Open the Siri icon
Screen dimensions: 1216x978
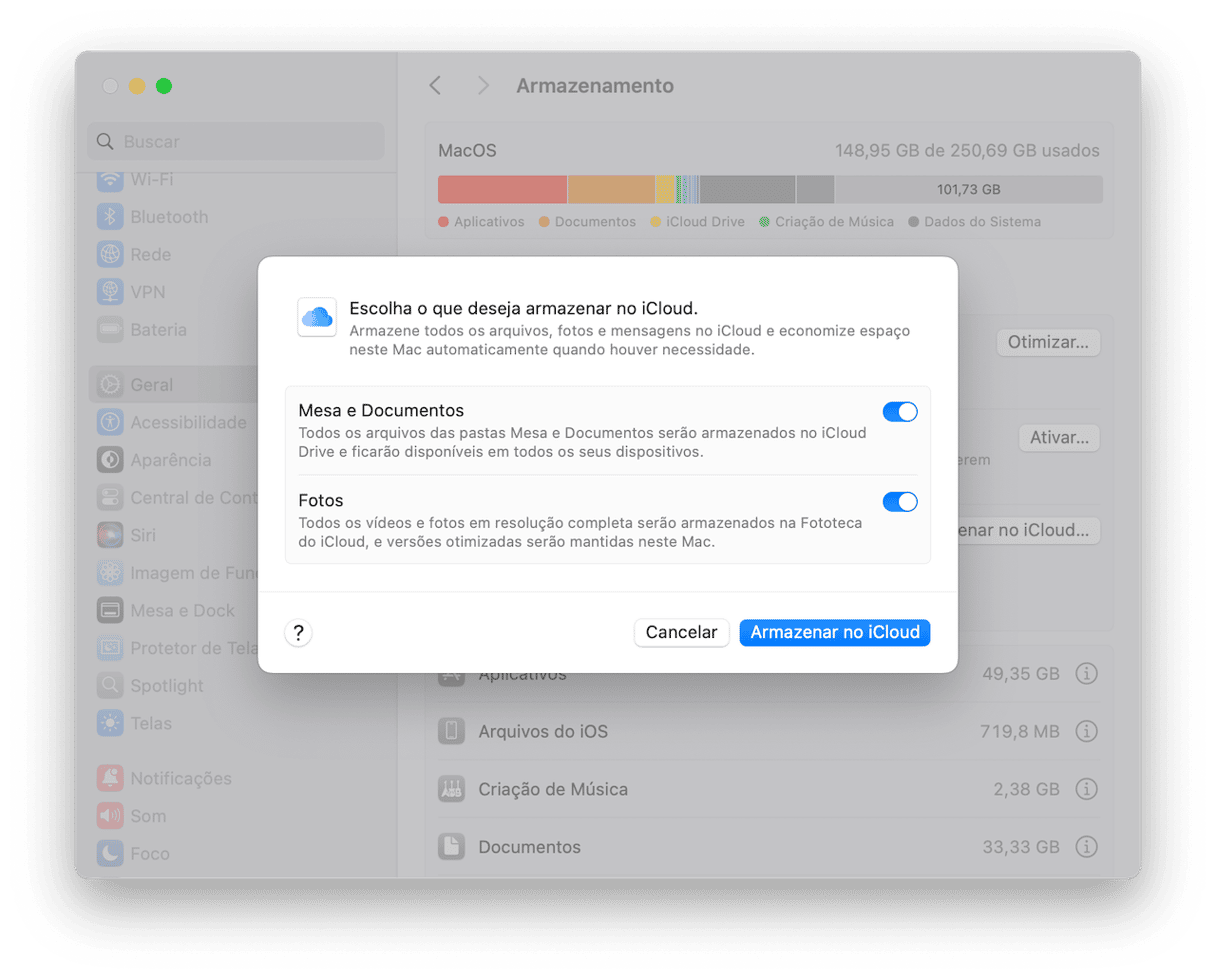click(110, 535)
